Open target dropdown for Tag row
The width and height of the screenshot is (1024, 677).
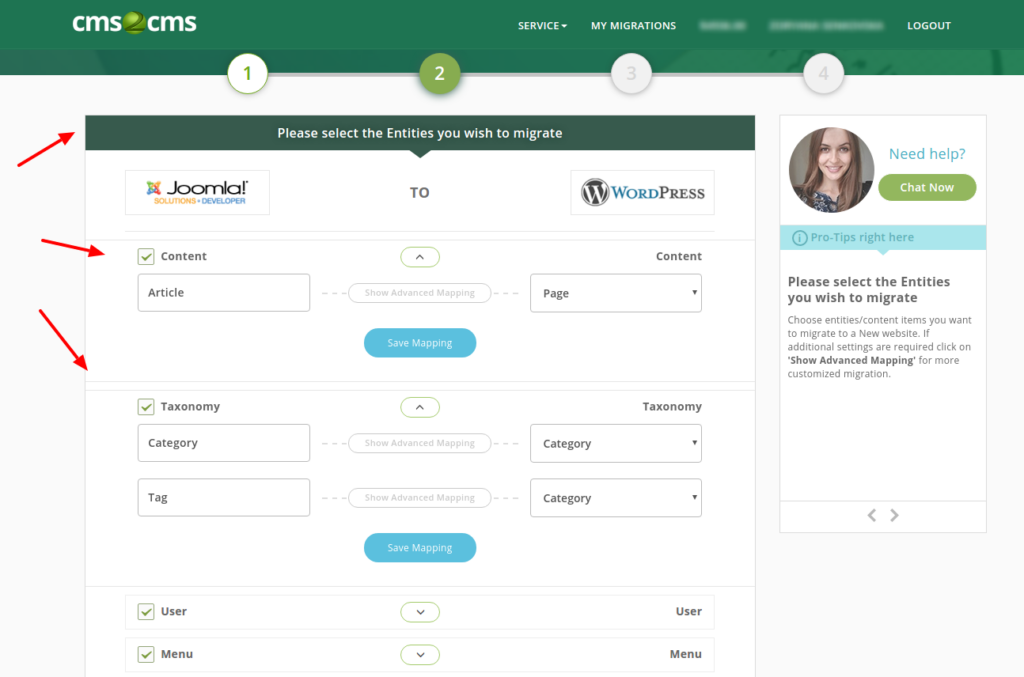point(616,498)
